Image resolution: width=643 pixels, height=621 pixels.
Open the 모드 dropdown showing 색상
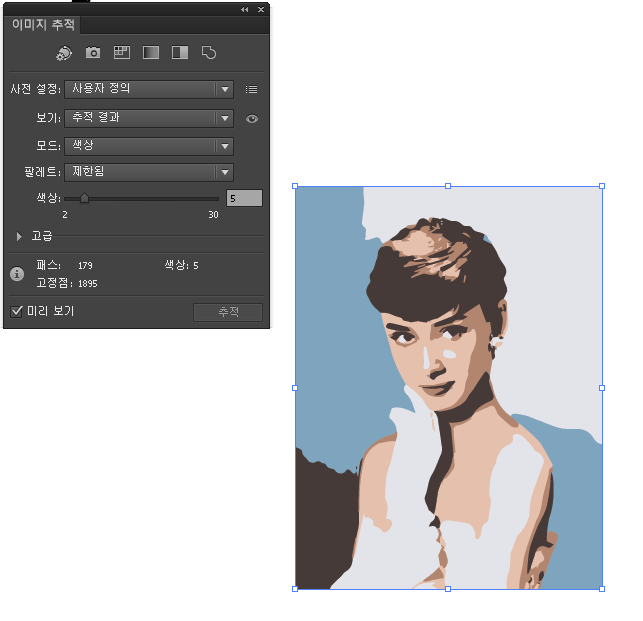pos(149,146)
